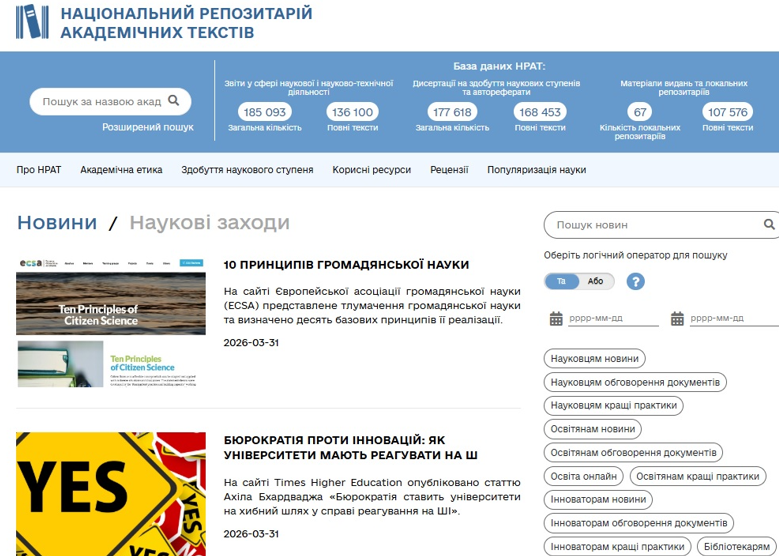The height and width of the screenshot is (556, 779).
Task: Click the blue question mark help icon
Action: (x=635, y=282)
